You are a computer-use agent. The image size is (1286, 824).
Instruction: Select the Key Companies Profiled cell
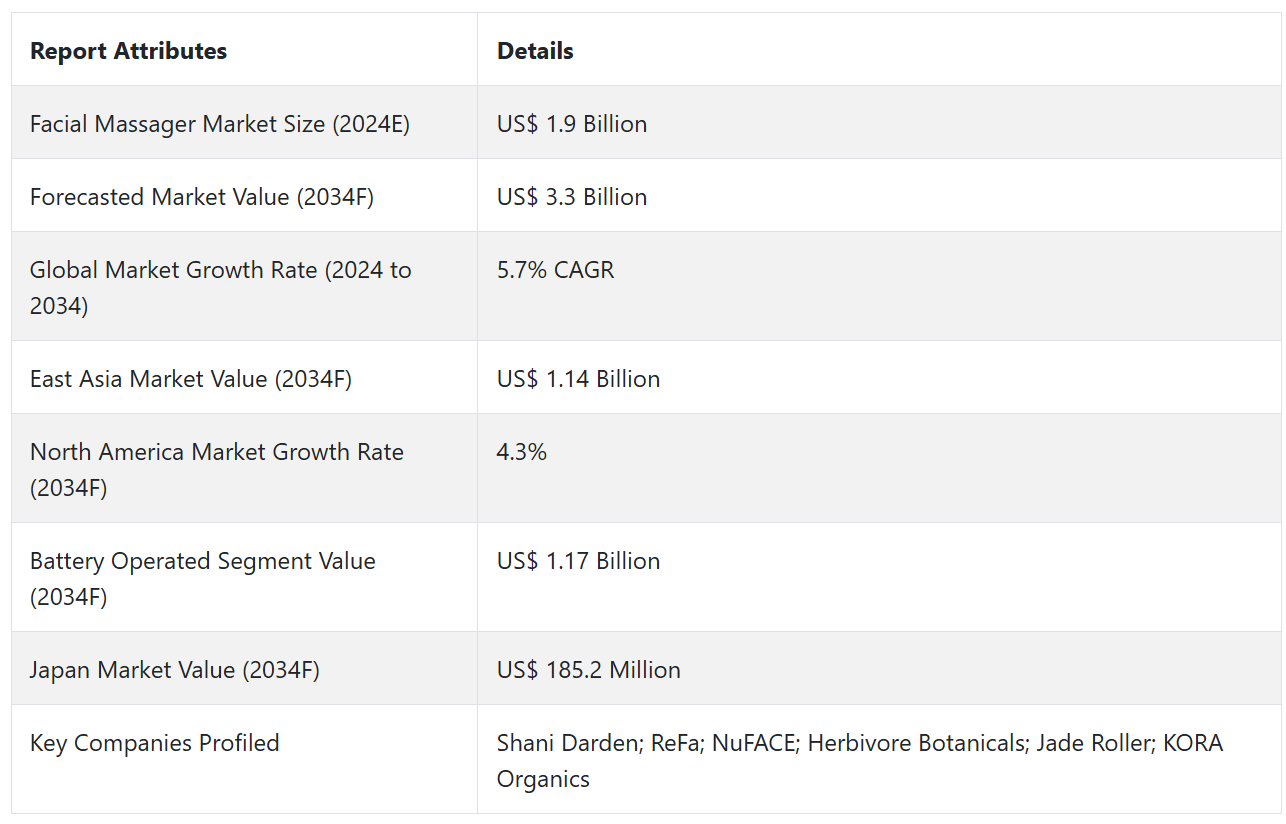click(x=154, y=743)
